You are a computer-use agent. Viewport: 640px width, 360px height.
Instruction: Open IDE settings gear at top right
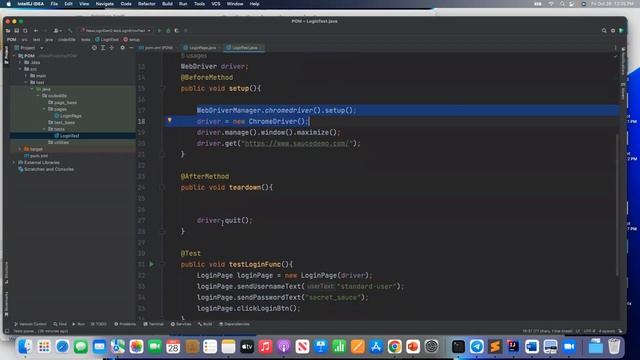pos(613,31)
